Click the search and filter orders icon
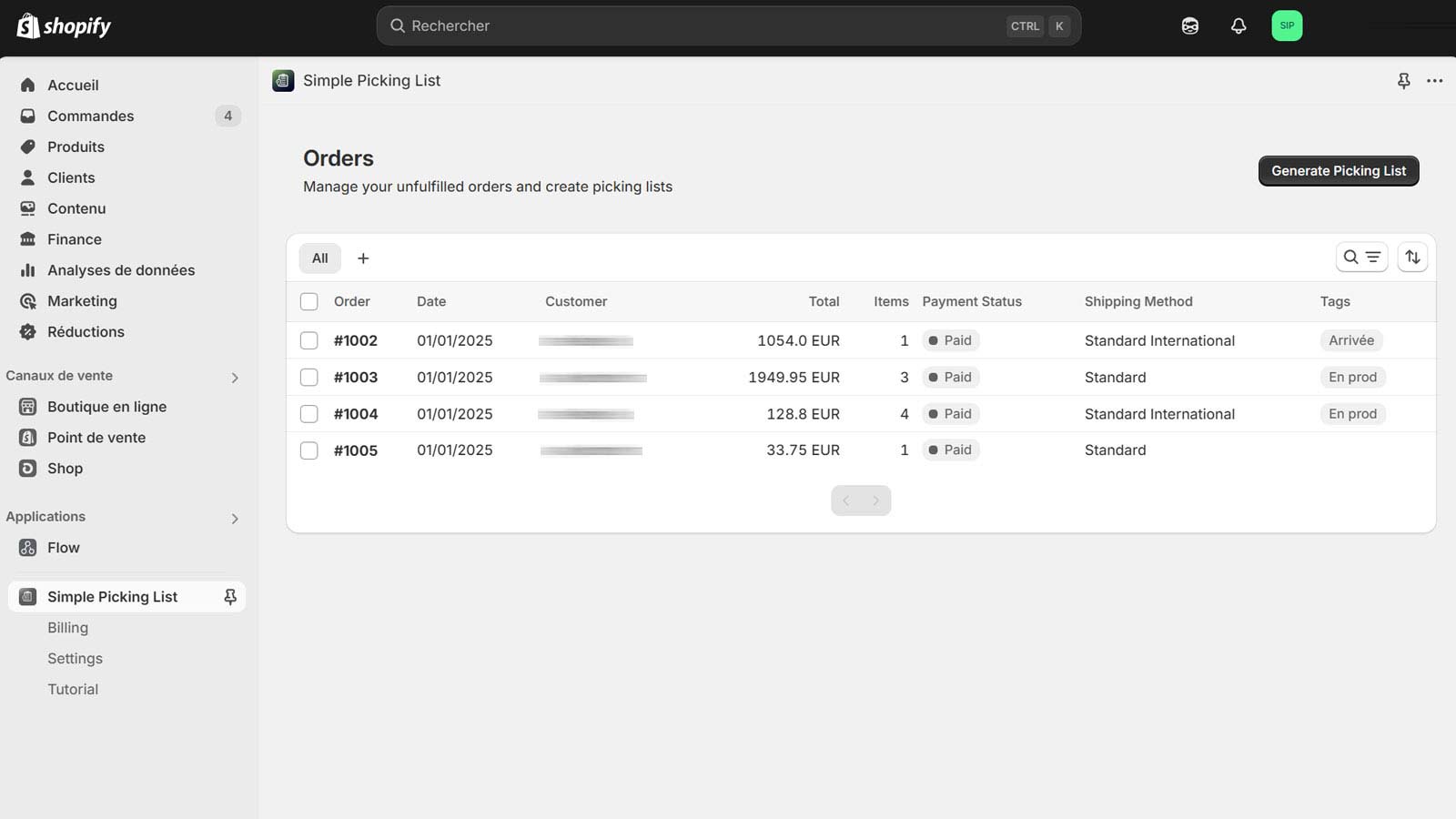The height and width of the screenshot is (819, 1456). [1361, 258]
